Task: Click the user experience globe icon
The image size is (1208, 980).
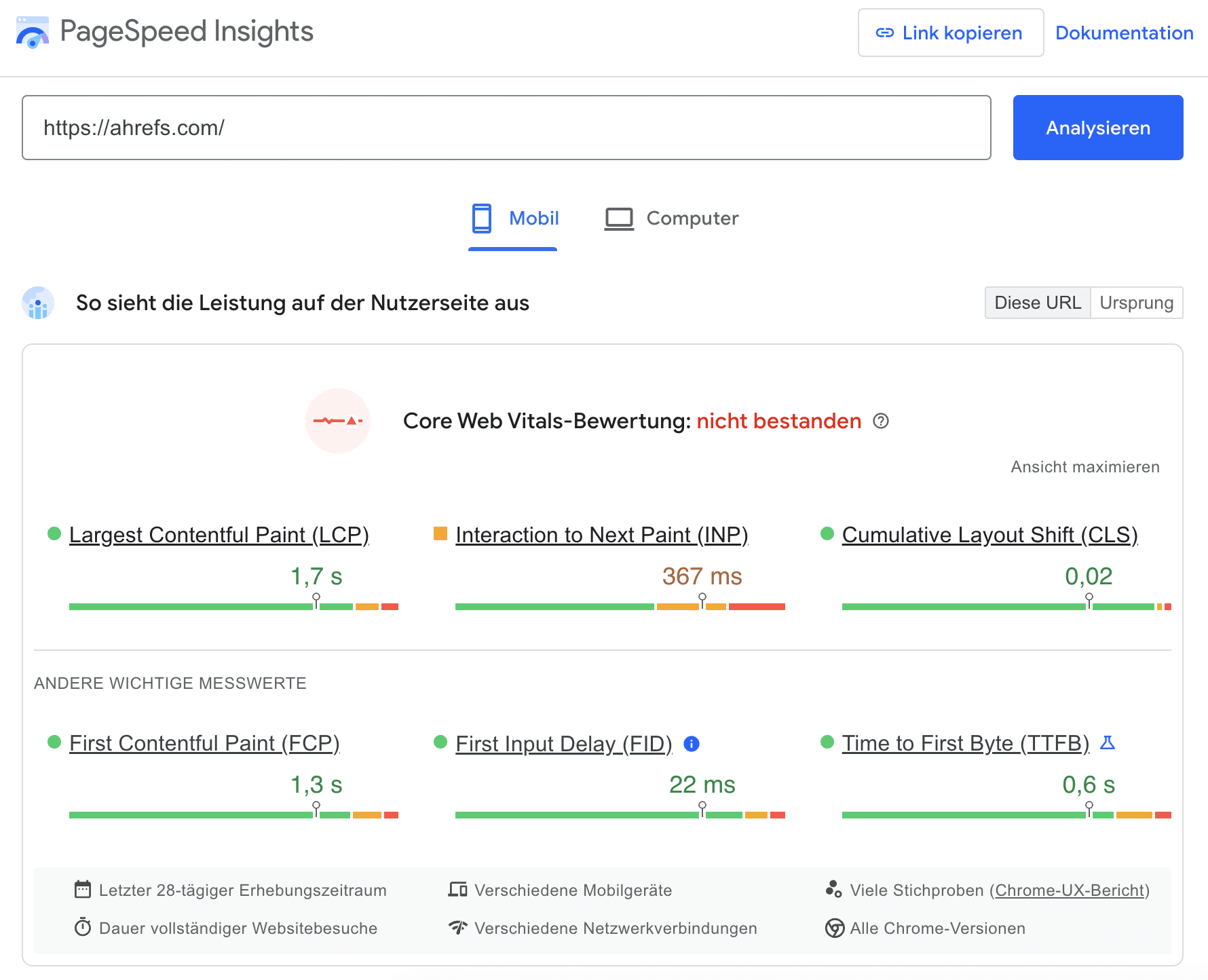Action: click(x=38, y=303)
